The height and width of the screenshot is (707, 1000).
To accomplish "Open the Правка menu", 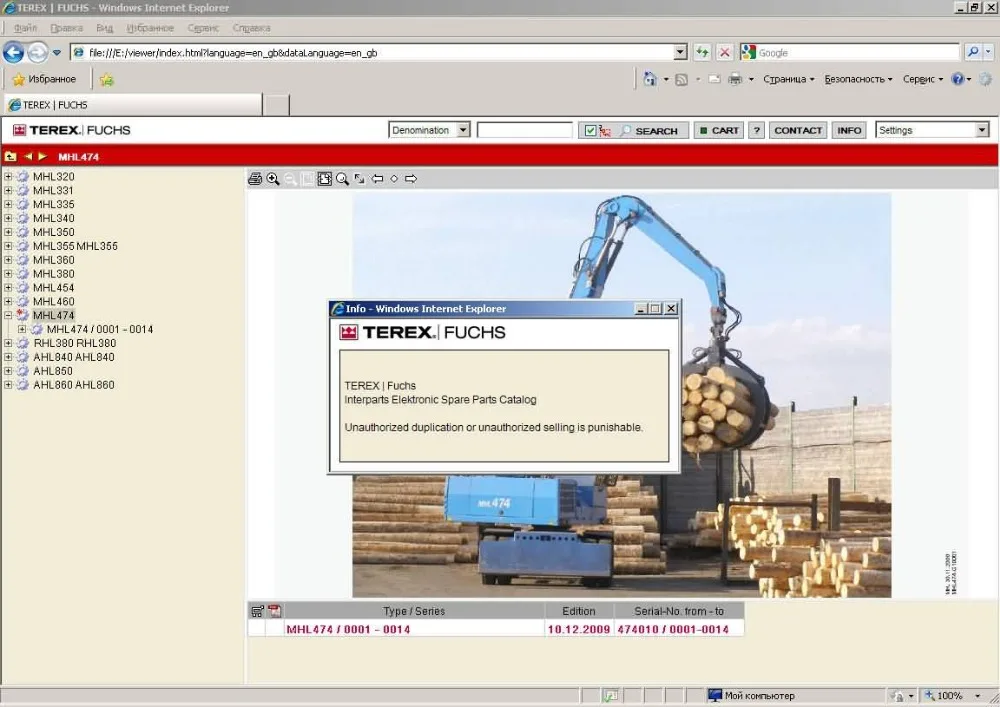I will pos(66,28).
